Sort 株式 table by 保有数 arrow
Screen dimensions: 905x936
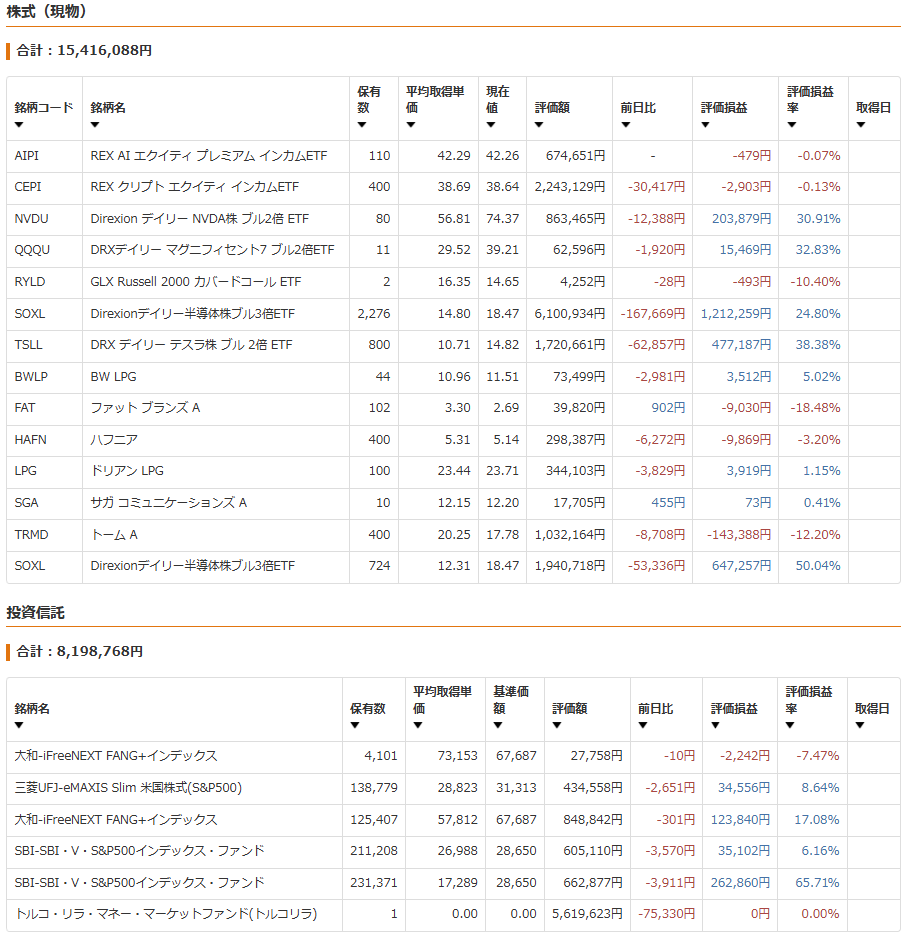[x=361, y=125]
